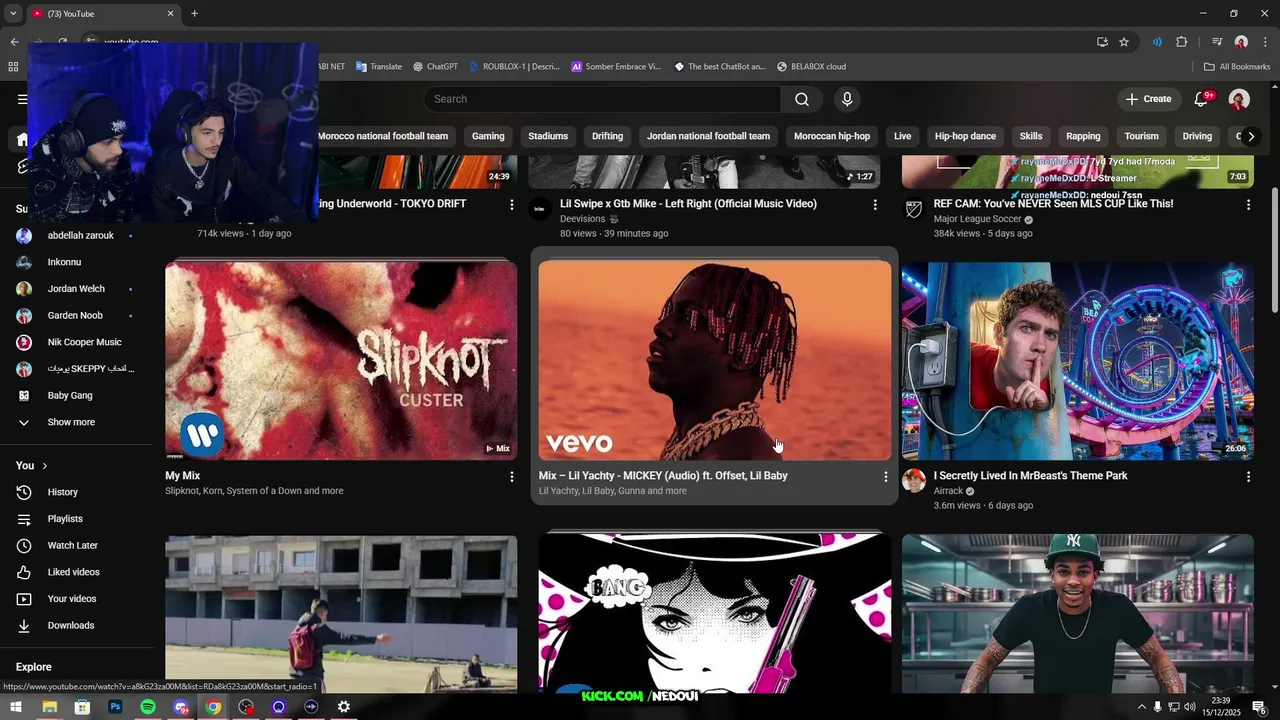Open options for TOKYO DRIFT video

(512, 205)
